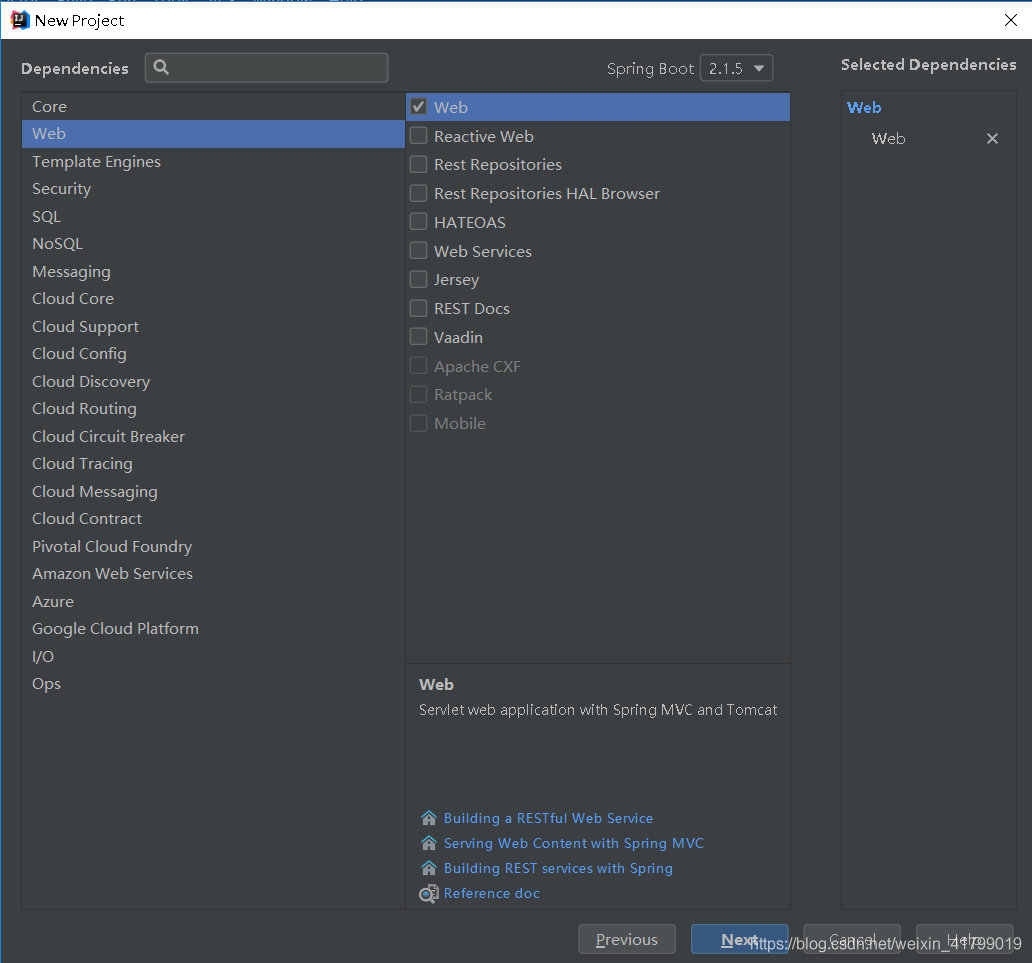This screenshot has height=963, width=1032.
Task: Select the Google Cloud Platform category
Action: 213,629
